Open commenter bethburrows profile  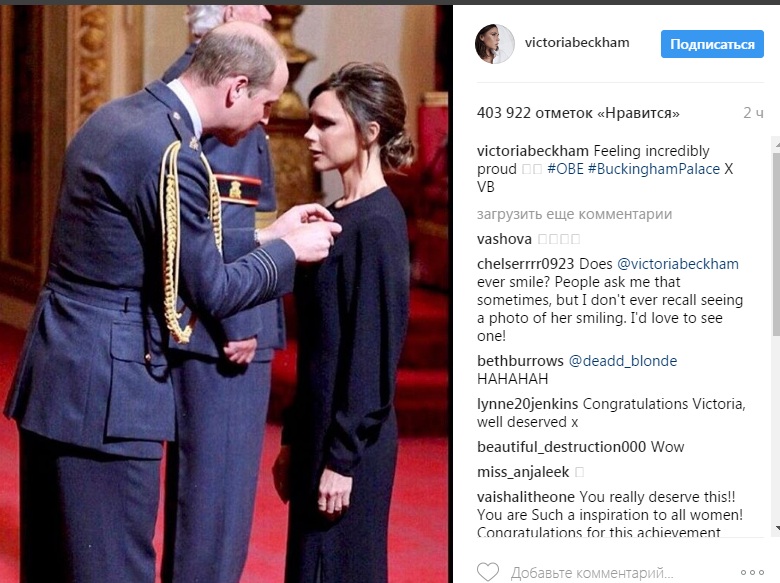(520, 361)
